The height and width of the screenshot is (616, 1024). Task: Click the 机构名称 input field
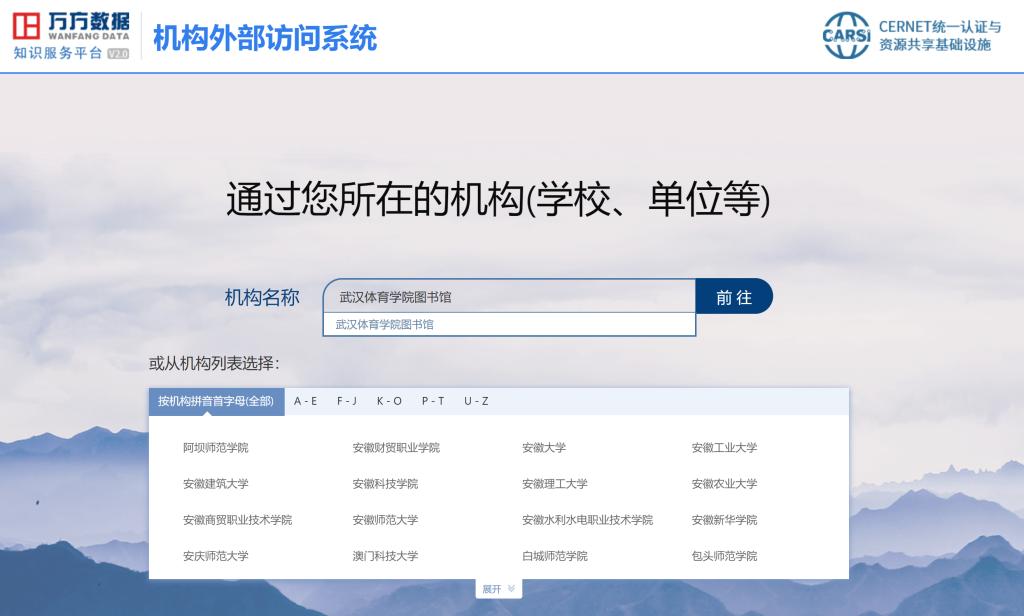coord(508,297)
